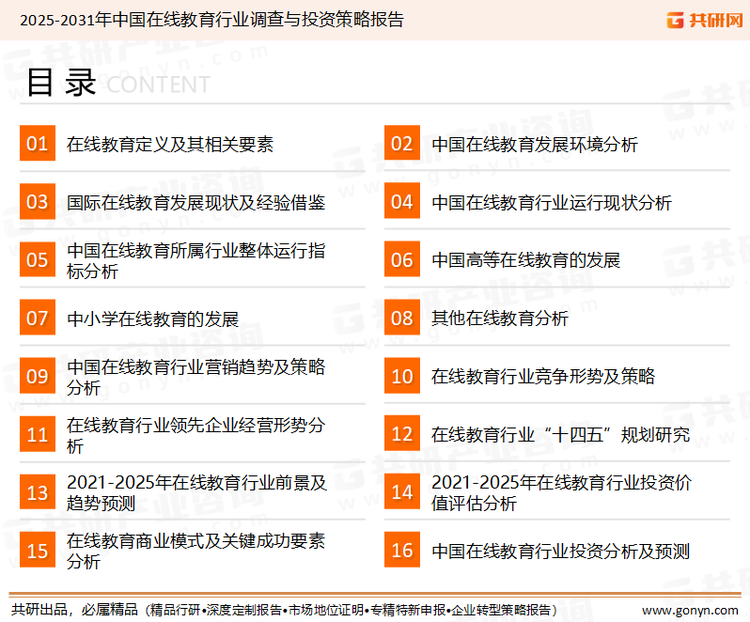Viewport: 750px width, 622px height.
Task: Click the orange 09 number box
Action: pos(37,376)
